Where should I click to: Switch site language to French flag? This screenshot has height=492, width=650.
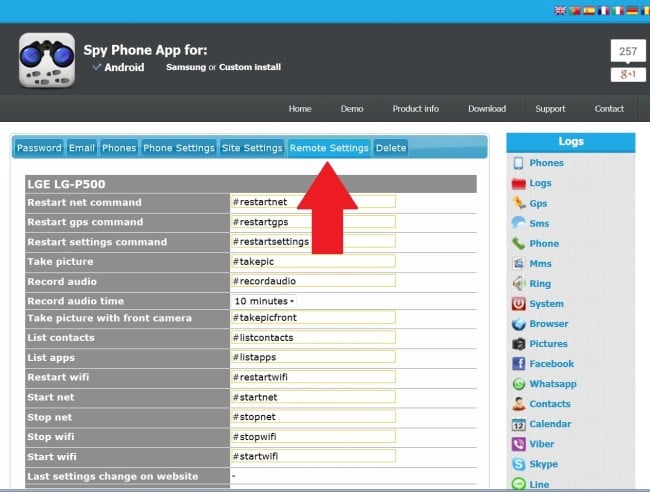pyautogui.click(x=604, y=11)
